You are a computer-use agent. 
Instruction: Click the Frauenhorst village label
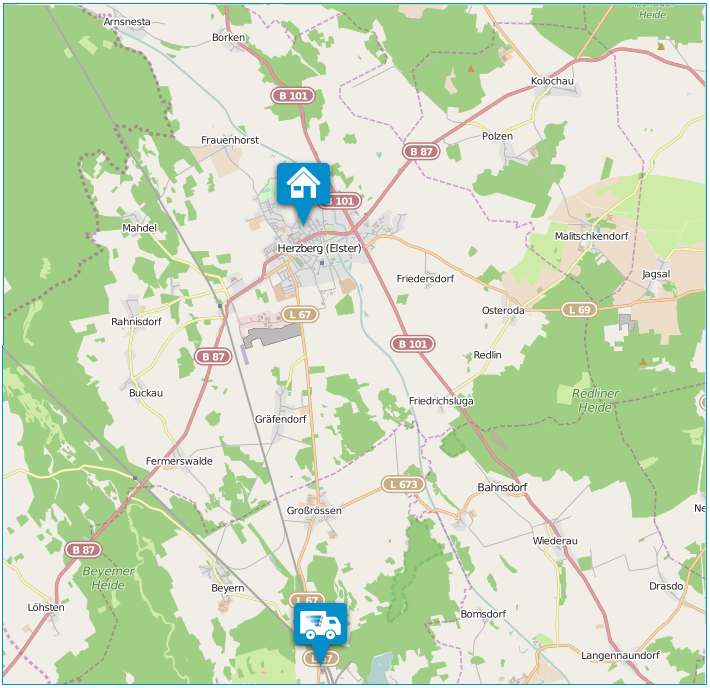pyautogui.click(x=230, y=140)
